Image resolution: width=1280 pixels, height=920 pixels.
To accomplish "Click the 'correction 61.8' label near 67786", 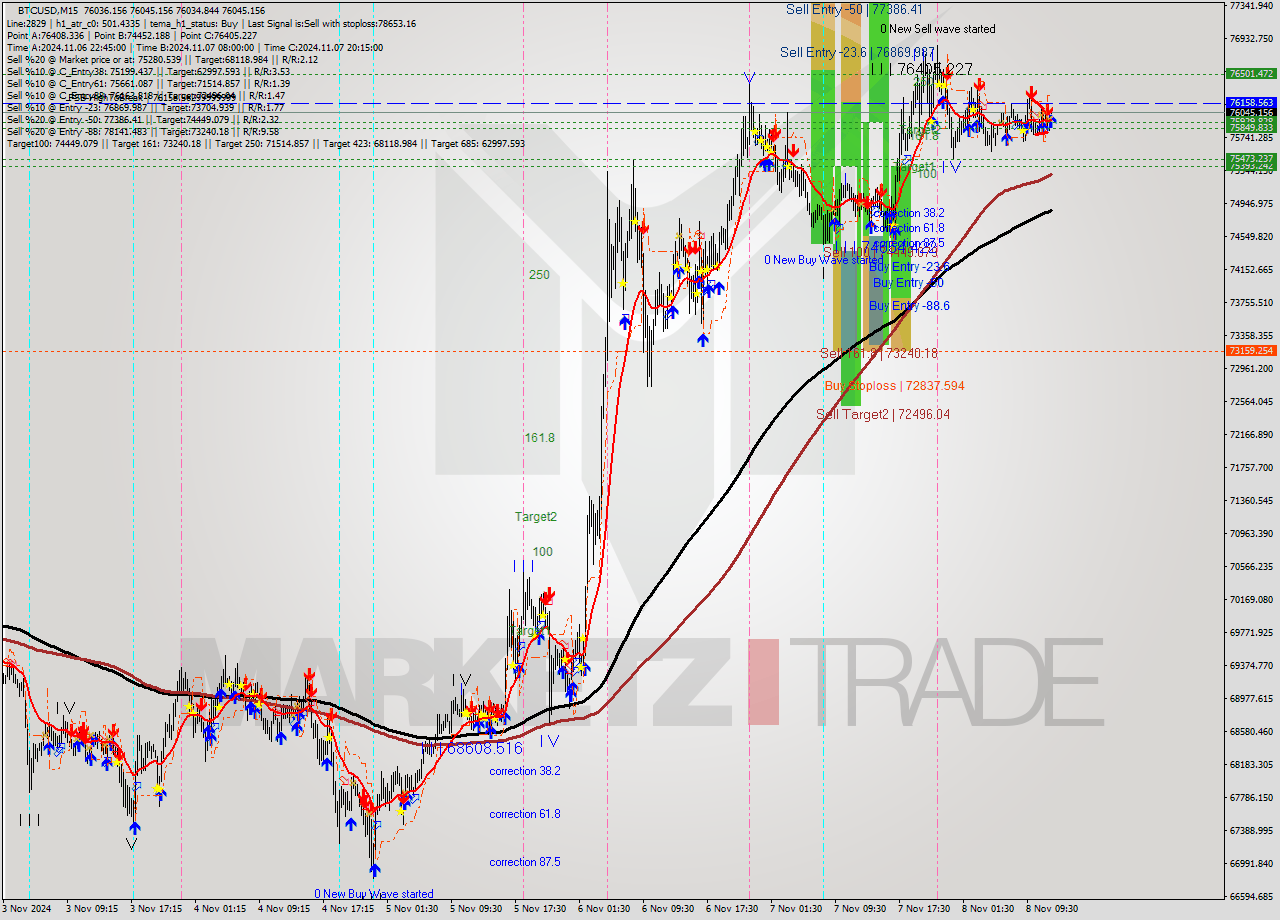I will coord(525,814).
